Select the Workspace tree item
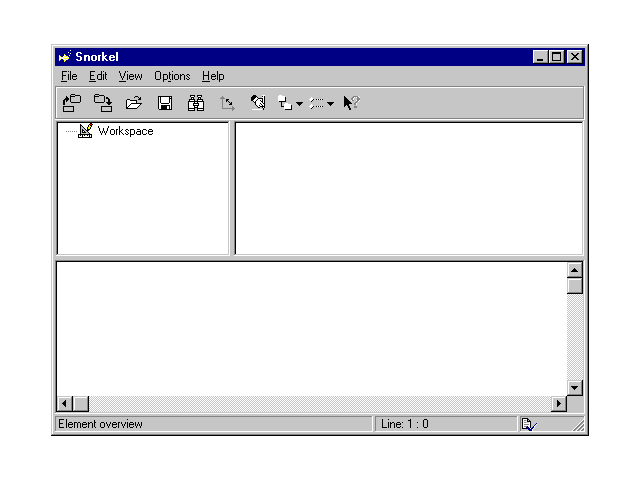The image size is (640, 480). 125,131
